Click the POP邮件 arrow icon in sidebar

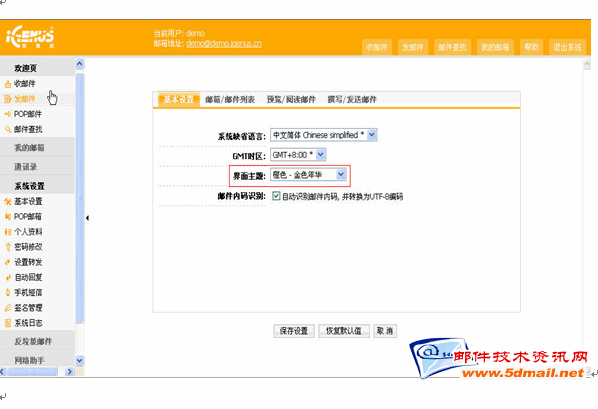[x=8, y=114]
